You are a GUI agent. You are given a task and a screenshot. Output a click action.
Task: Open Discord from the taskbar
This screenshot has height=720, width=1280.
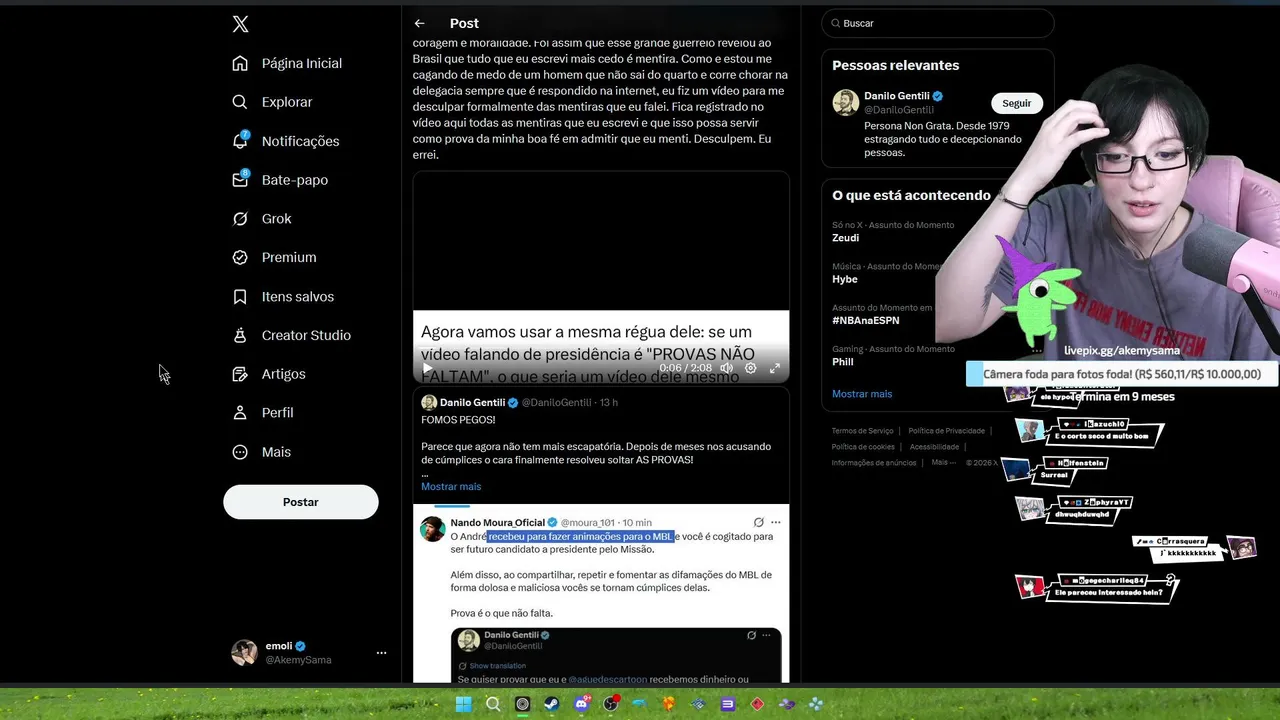(x=581, y=704)
